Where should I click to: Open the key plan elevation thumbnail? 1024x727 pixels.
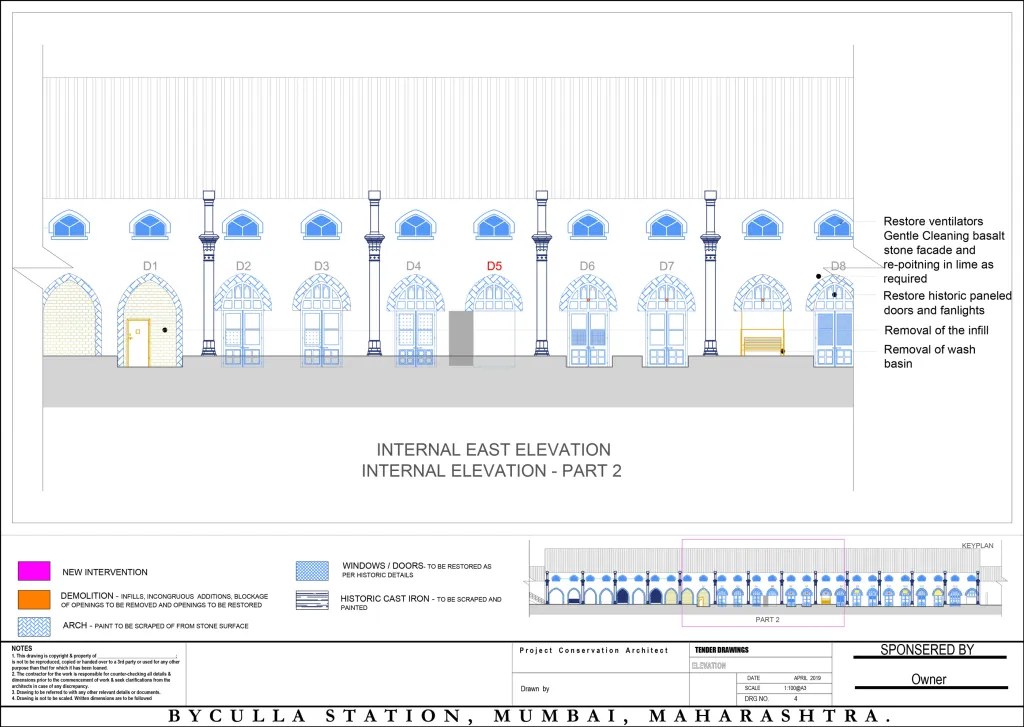pyautogui.click(x=764, y=583)
